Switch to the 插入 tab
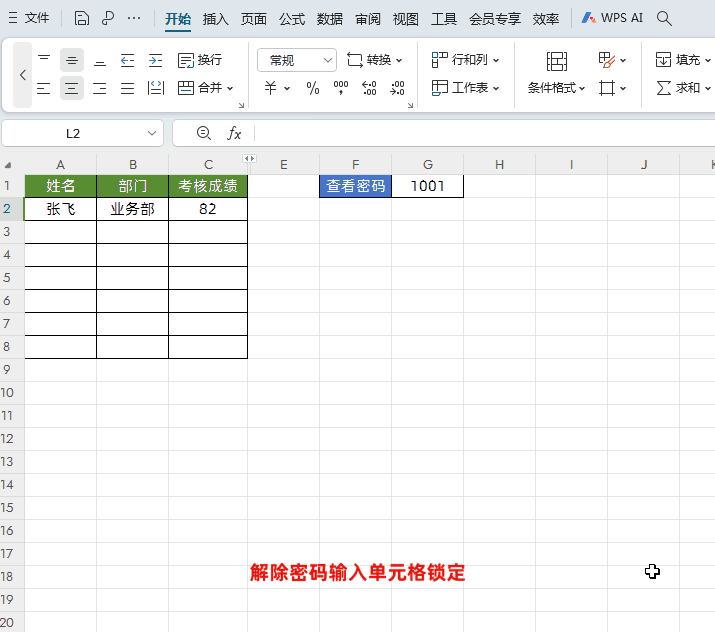715x632 pixels. coord(215,18)
